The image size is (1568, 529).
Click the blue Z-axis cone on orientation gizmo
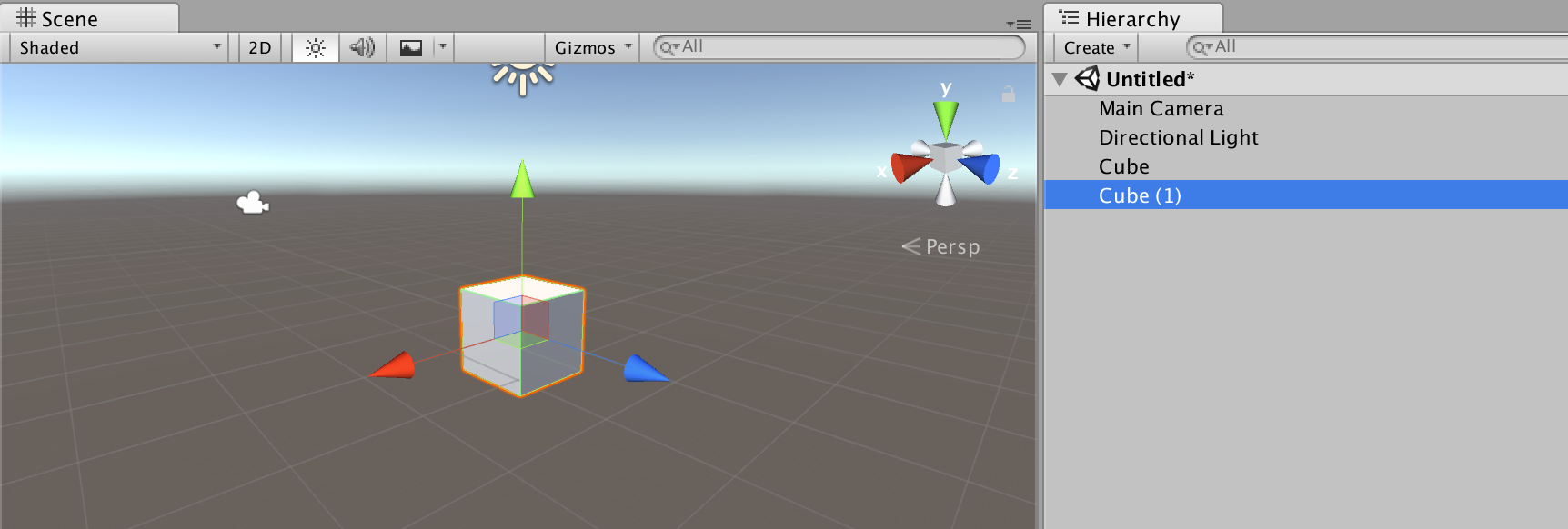click(x=982, y=168)
